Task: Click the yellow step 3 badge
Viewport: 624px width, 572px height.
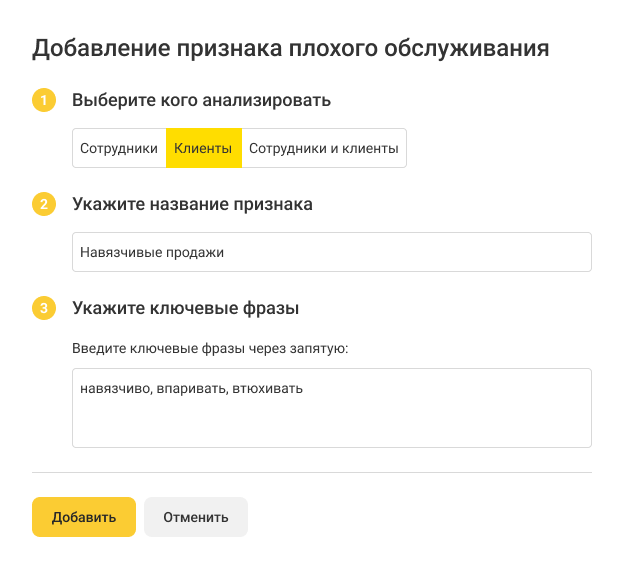Action: point(44,309)
